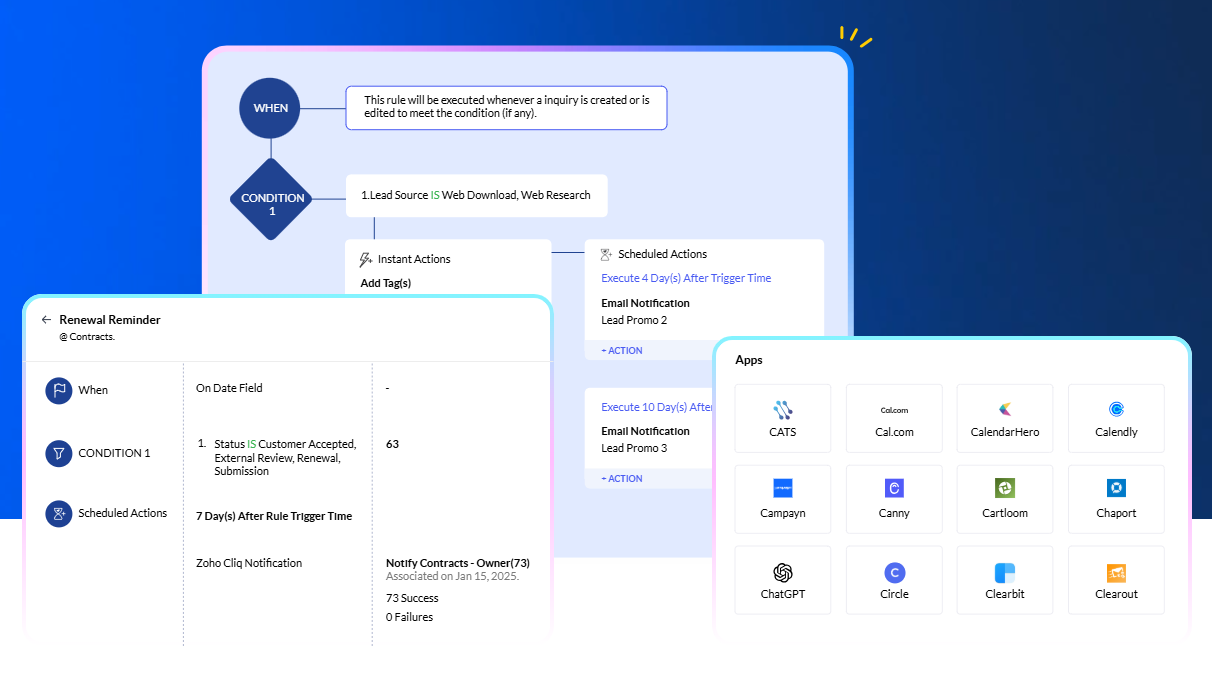Click the Execute 10 Day(s) After link

pos(657,407)
